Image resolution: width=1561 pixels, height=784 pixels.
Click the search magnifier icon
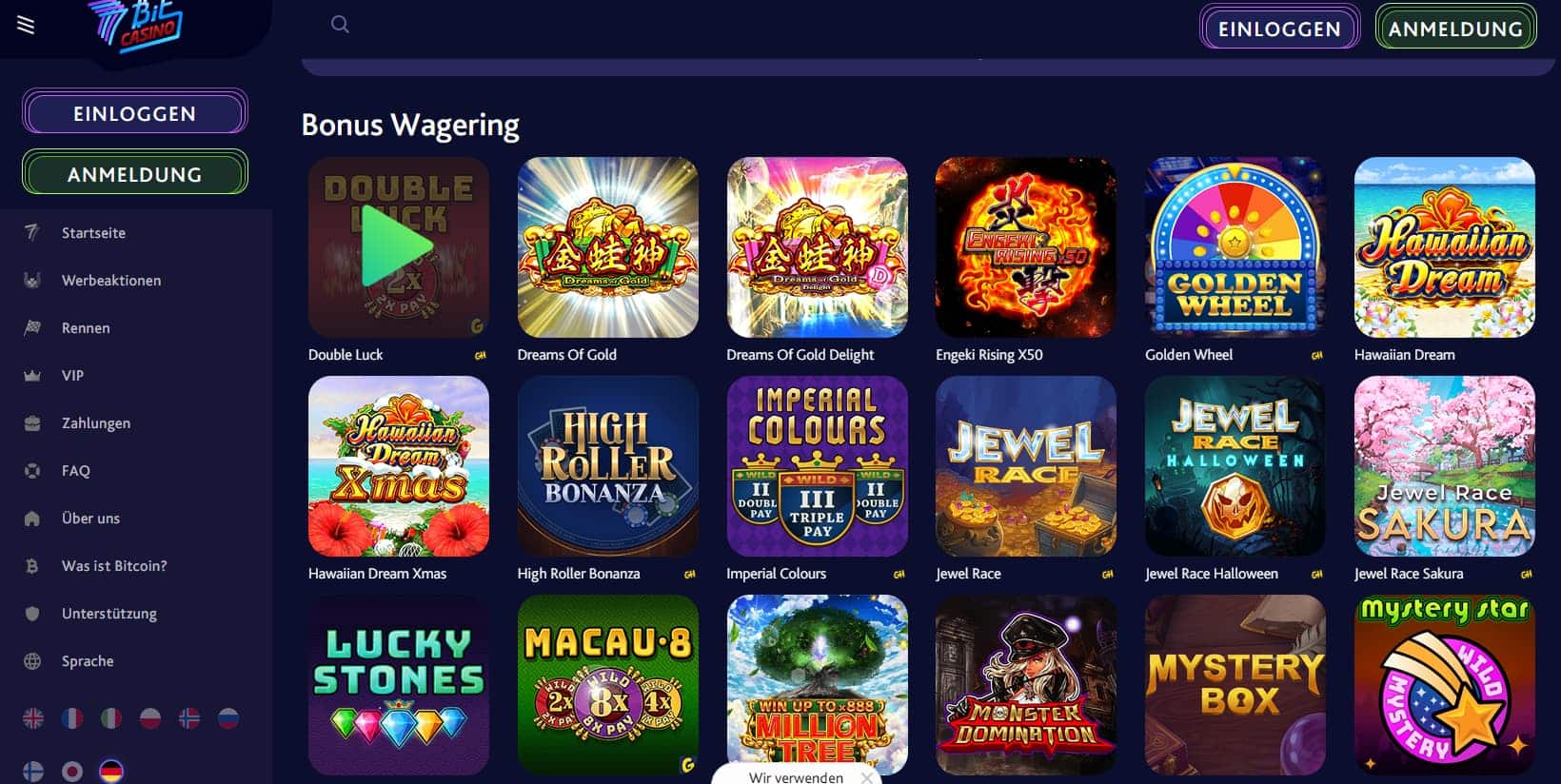tap(340, 25)
